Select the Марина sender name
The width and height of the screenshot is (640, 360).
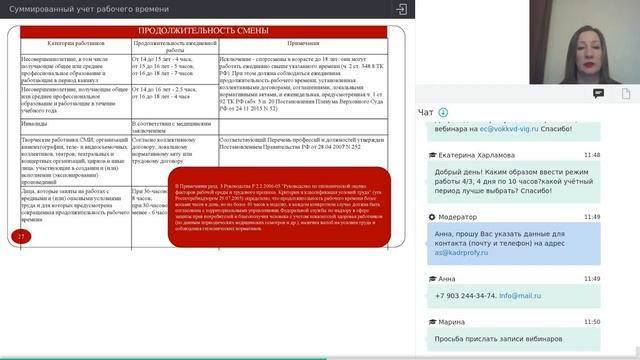click(451, 322)
